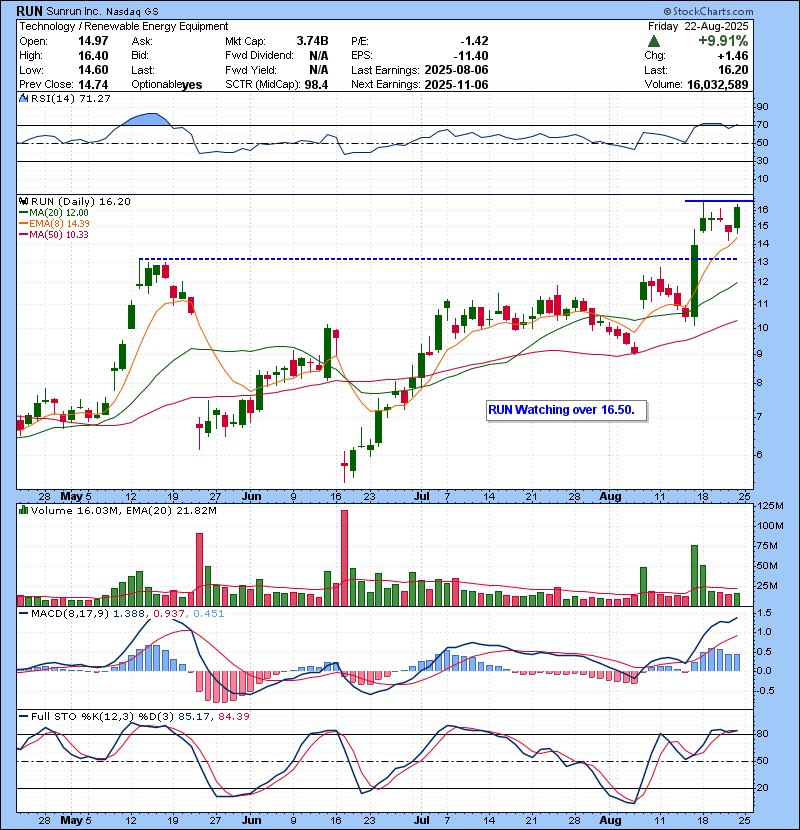Click the solid blue line above 16

coord(719,201)
